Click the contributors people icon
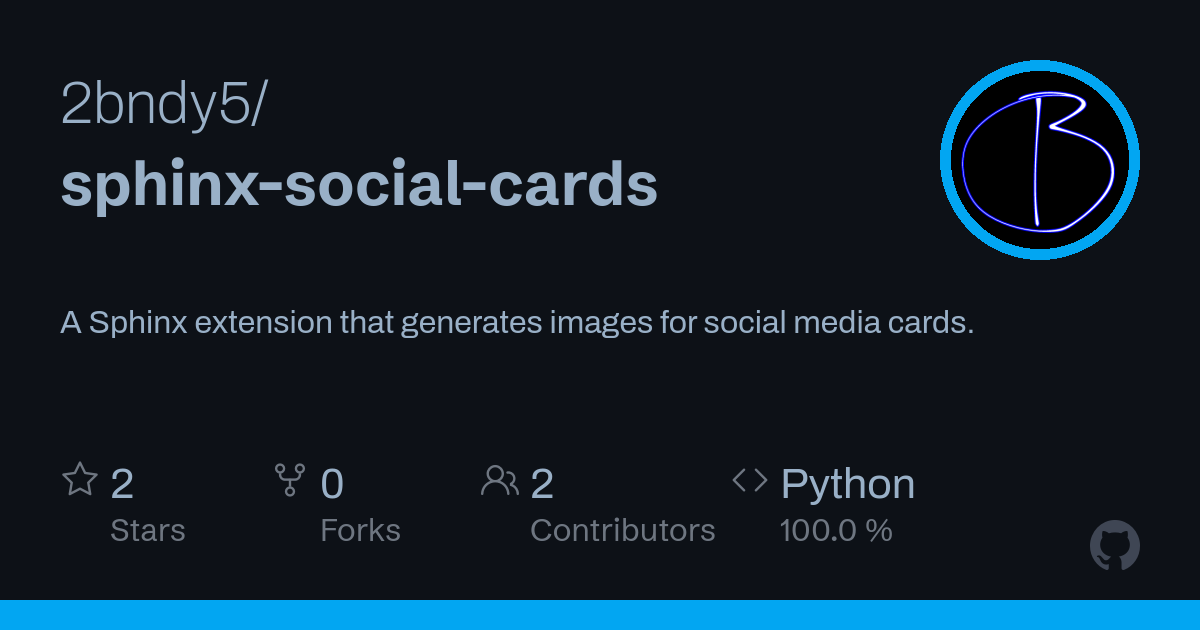This screenshot has width=1200, height=630. click(499, 481)
